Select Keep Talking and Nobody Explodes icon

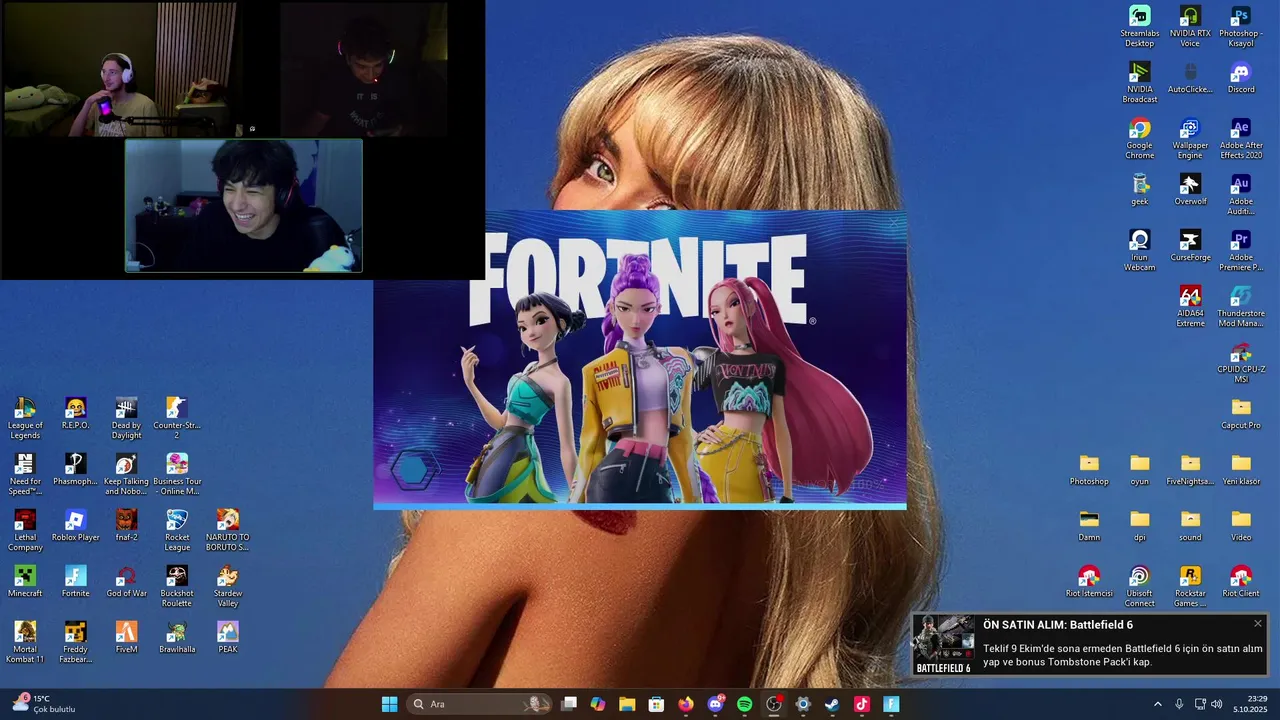[126, 474]
